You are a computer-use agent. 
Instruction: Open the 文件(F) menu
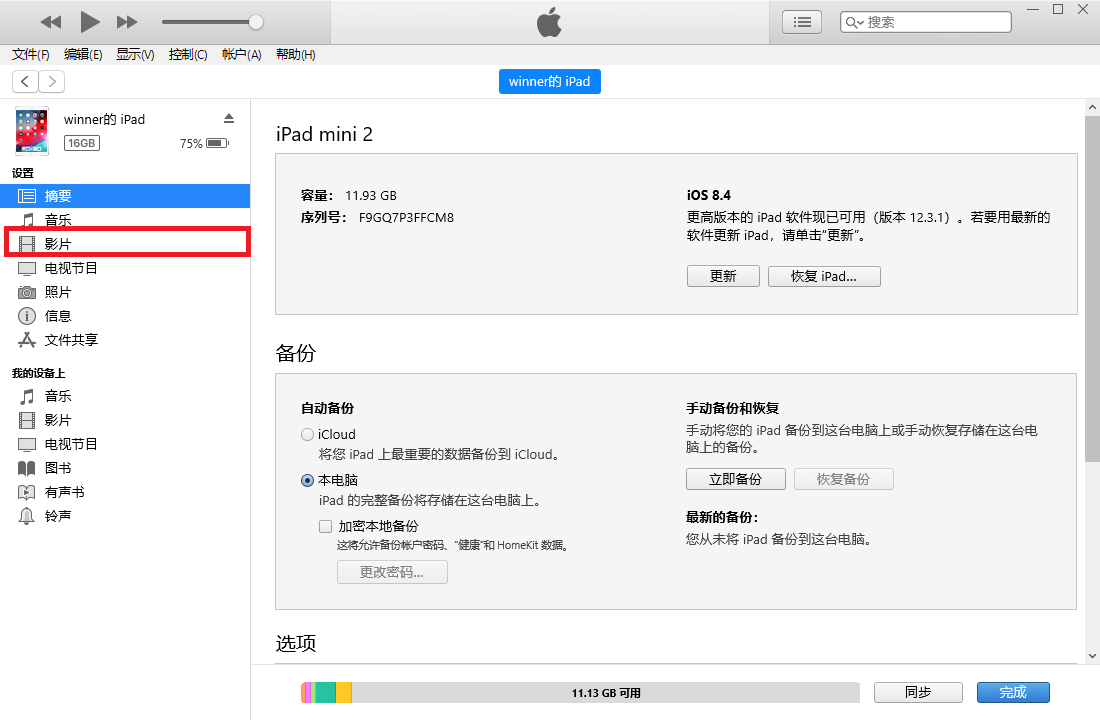click(x=31, y=55)
